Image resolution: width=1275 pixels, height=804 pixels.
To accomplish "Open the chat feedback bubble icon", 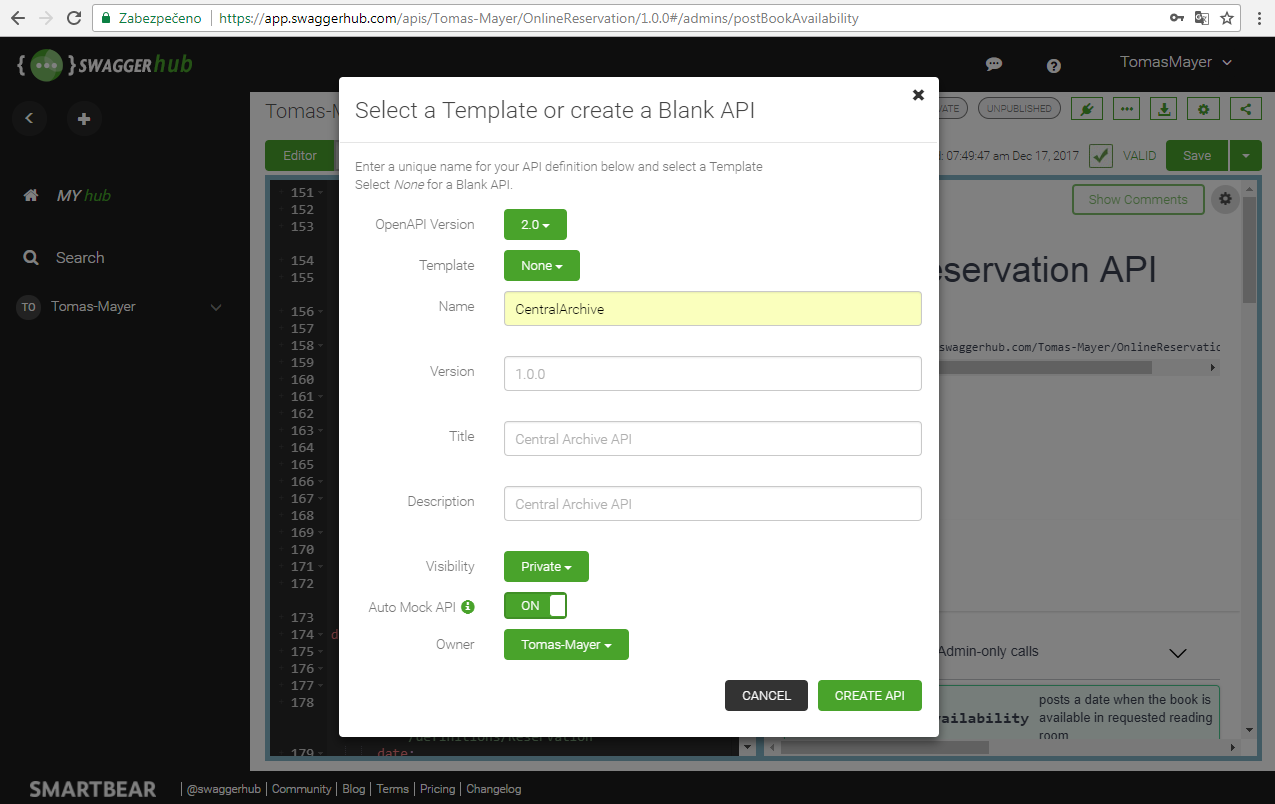I will tap(994, 64).
